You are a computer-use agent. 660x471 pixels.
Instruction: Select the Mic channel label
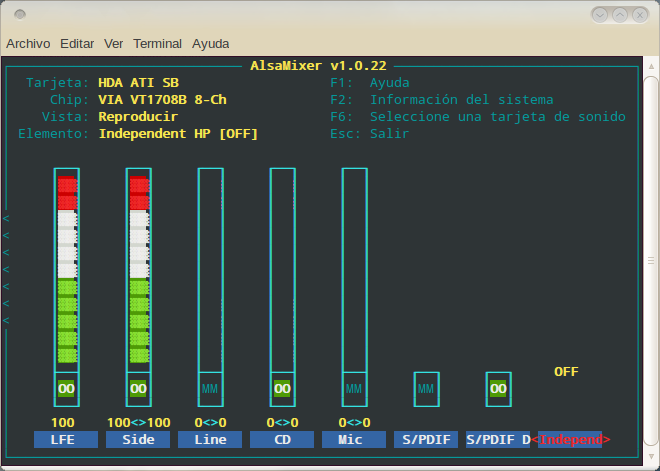point(354,439)
